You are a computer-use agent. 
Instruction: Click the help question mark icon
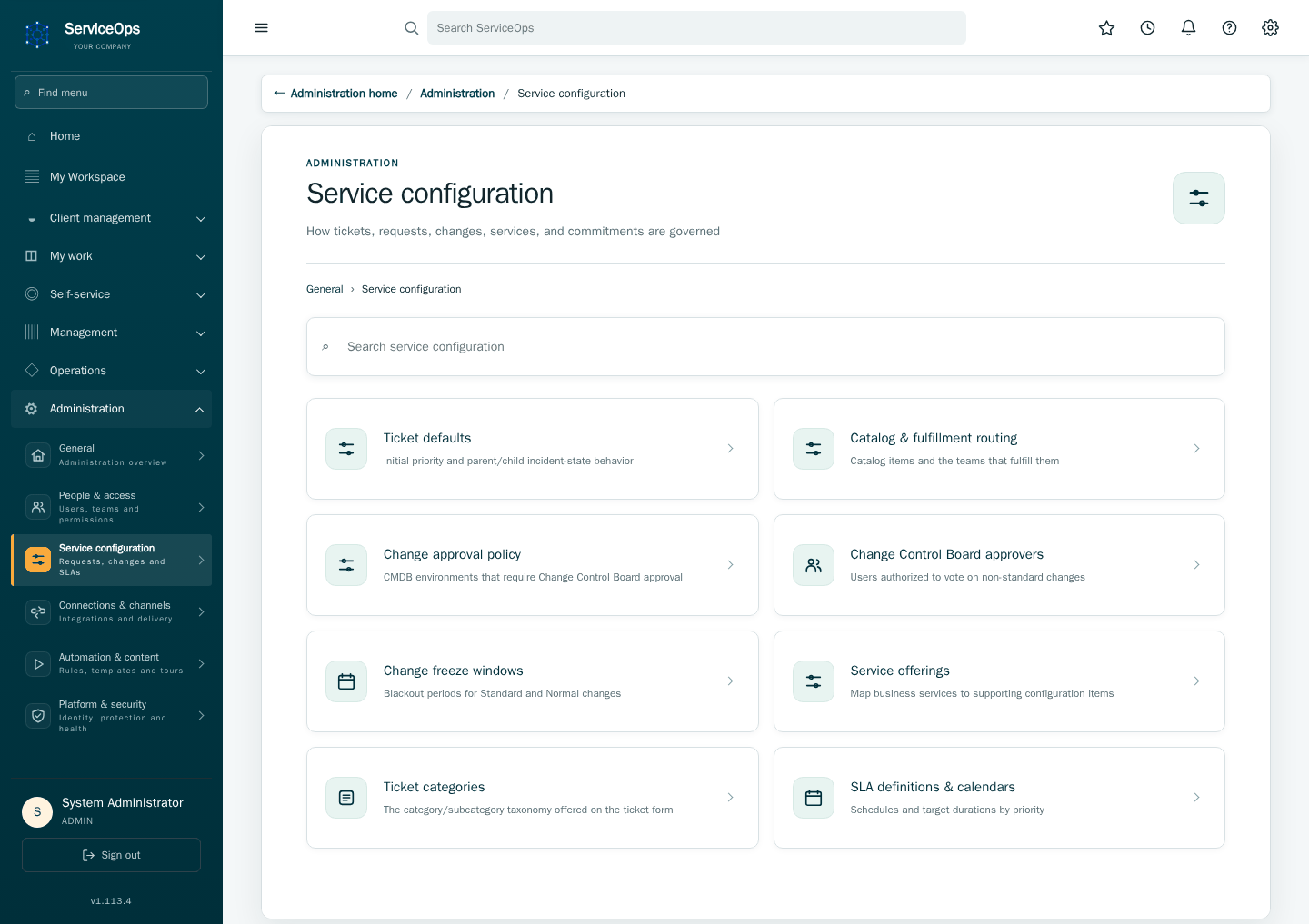coord(1229,28)
